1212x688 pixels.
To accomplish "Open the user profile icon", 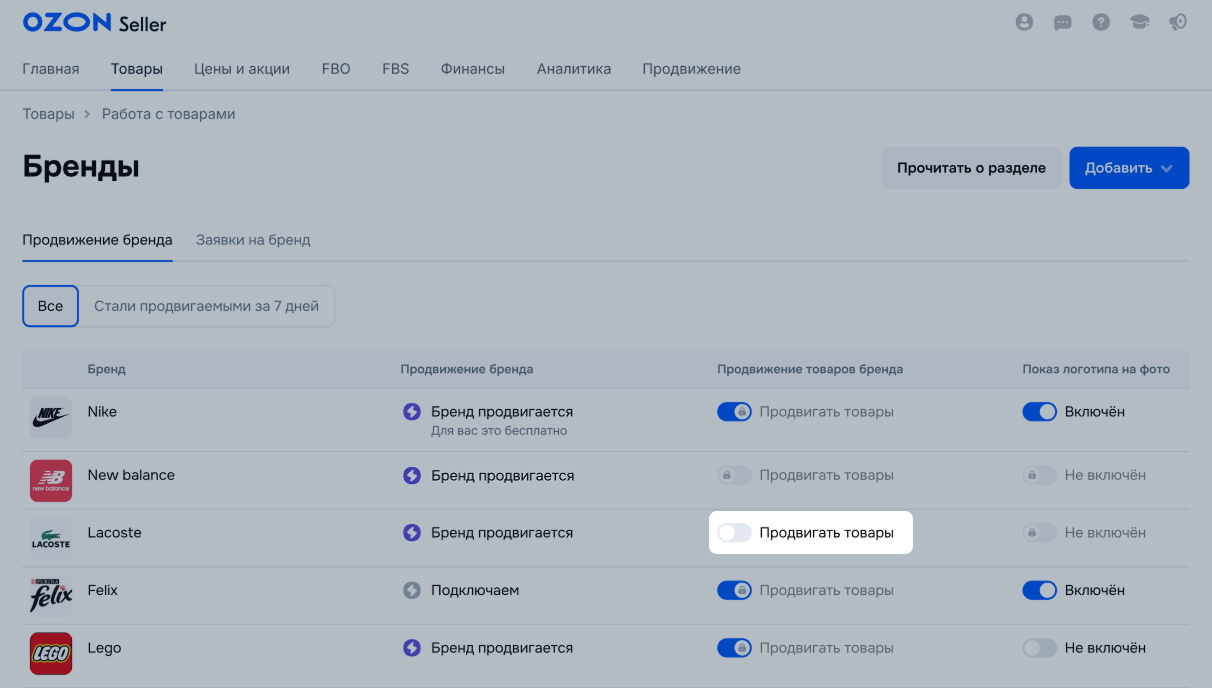I will click(x=1024, y=22).
